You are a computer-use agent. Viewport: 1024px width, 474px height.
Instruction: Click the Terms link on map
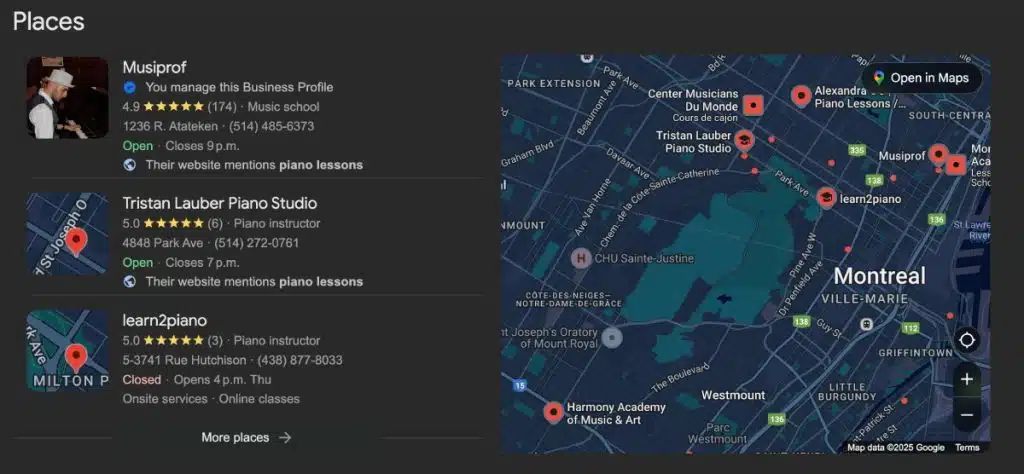coord(967,447)
